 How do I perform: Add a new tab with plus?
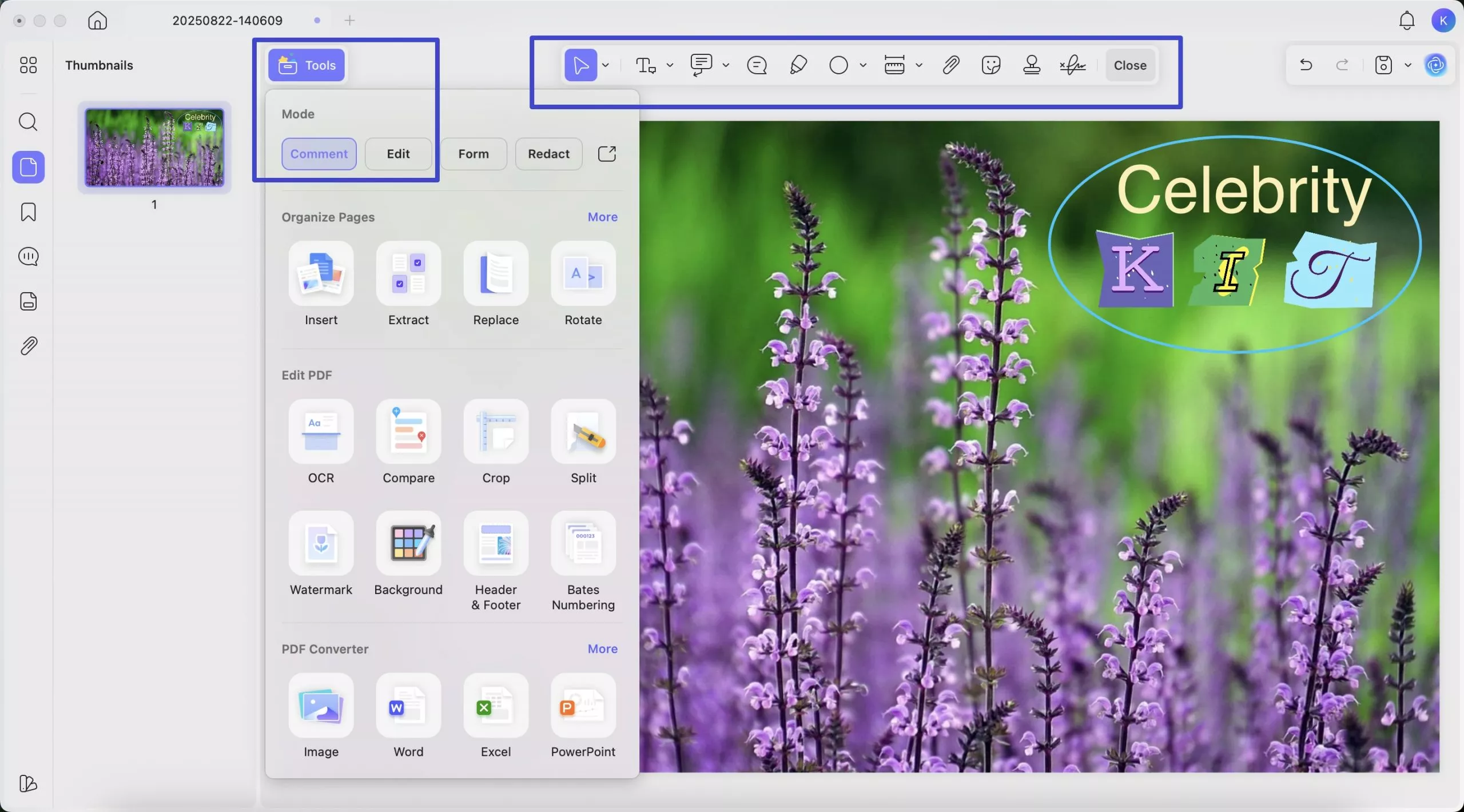point(349,21)
